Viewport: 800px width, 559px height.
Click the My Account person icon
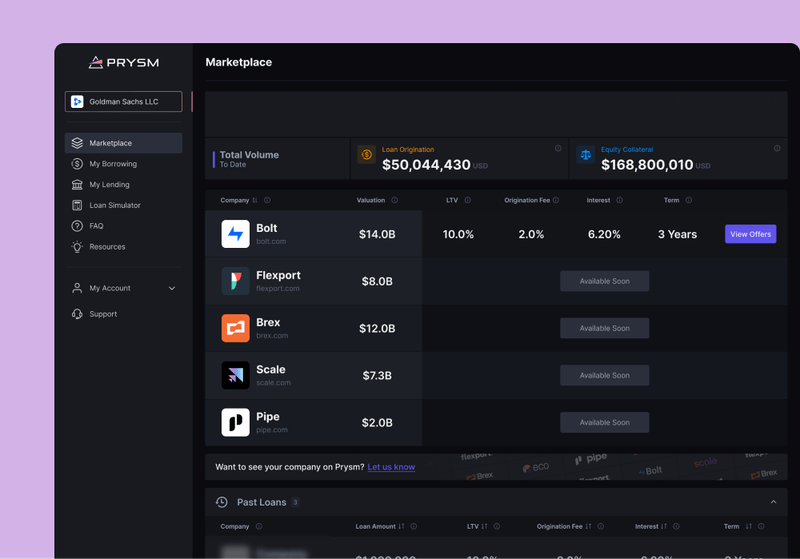click(x=77, y=288)
